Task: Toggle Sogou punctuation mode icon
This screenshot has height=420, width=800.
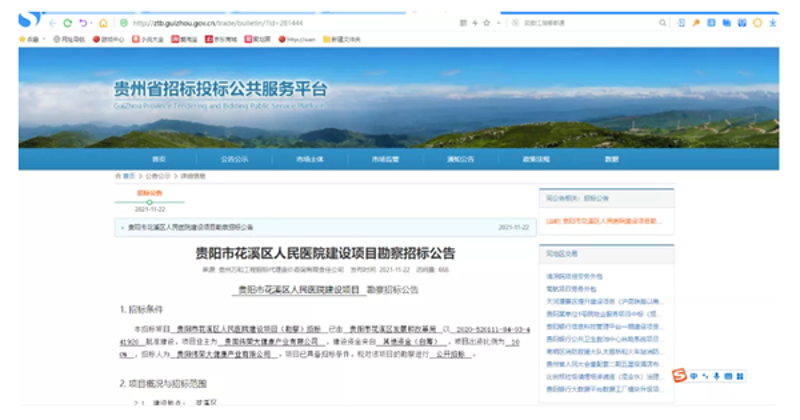Action: [706, 377]
